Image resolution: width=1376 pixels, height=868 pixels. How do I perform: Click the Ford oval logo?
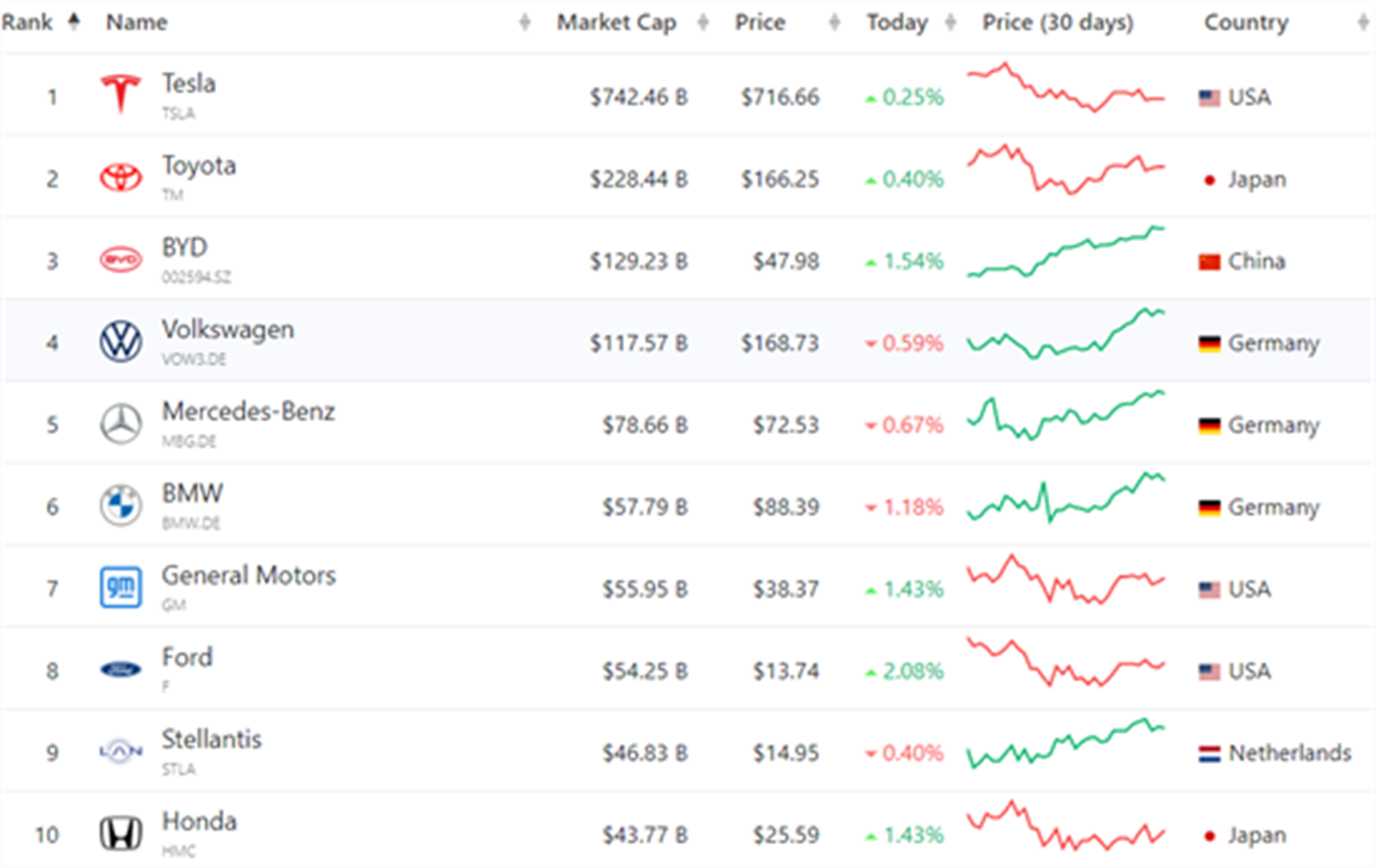tap(121, 669)
